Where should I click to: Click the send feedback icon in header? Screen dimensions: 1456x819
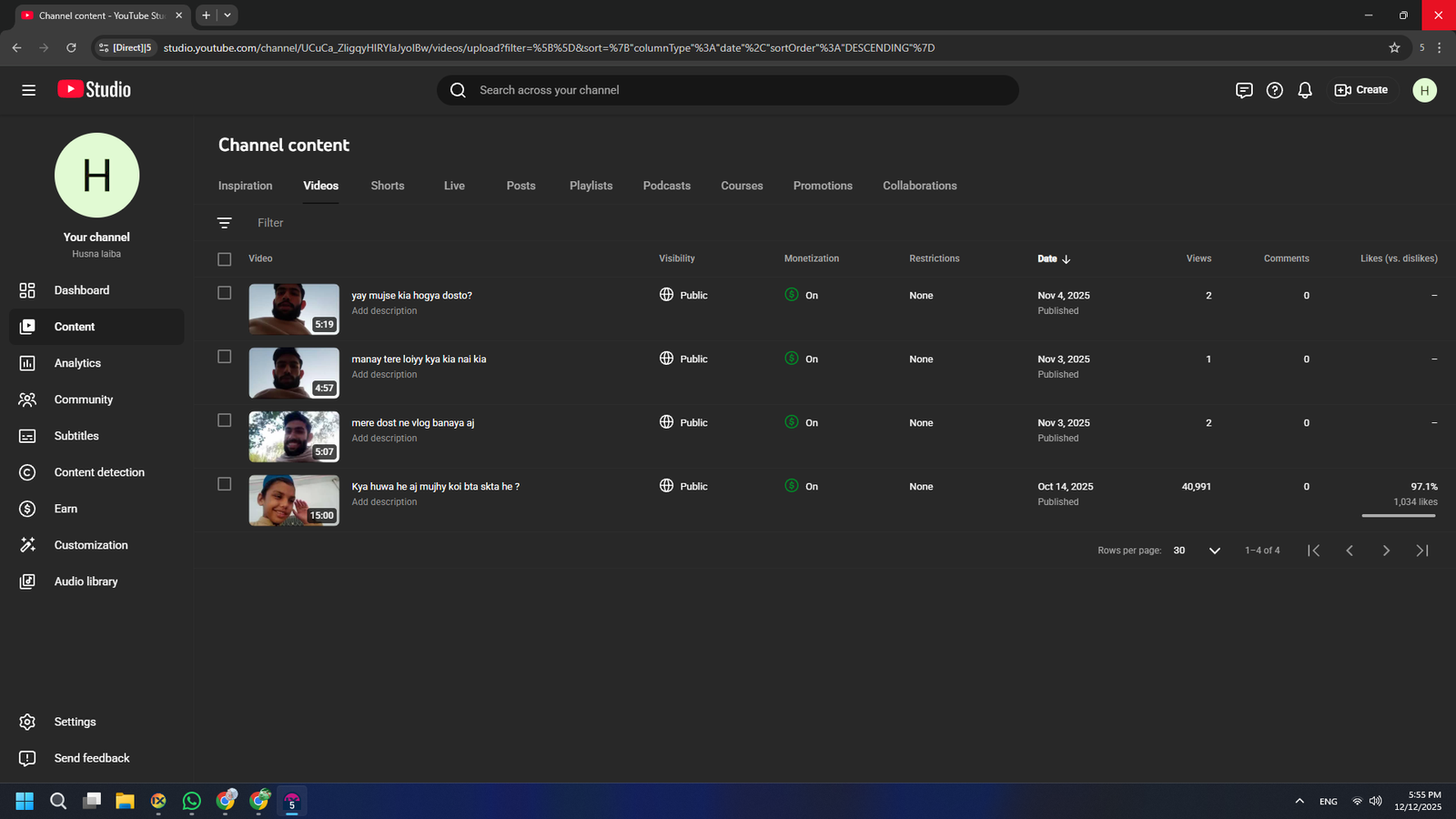tap(1243, 90)
